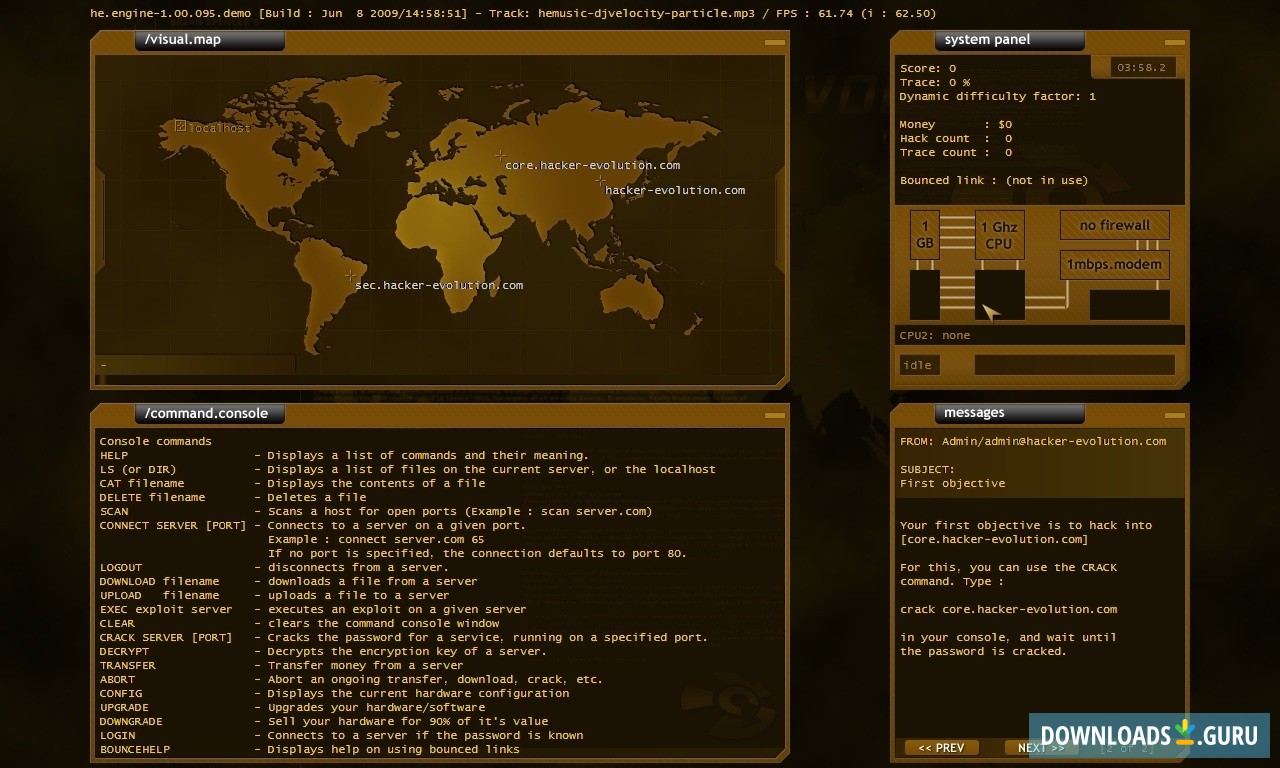The image size is (1280, 768).
Task: Click the CONFIG command line
Action: point(335,693)
